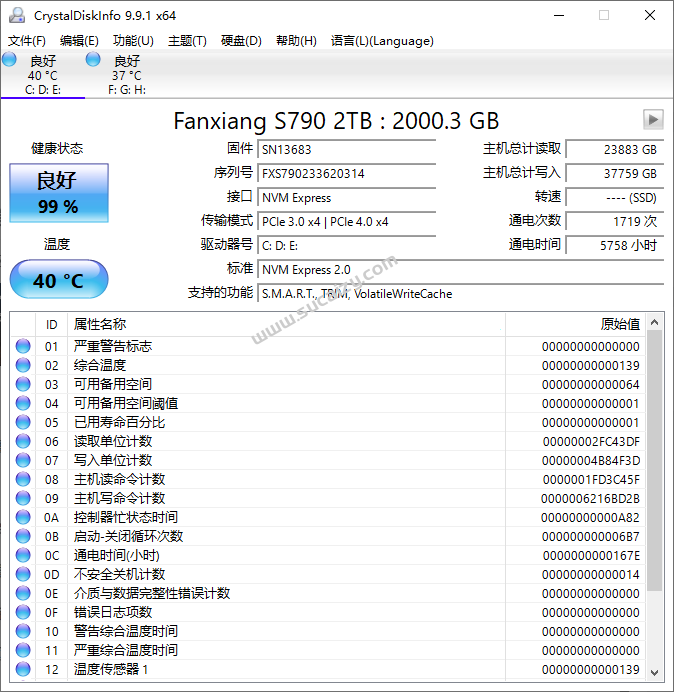The image size is (674, 692).
Task: Click status orb for attribute 04 可用备用空间阈值
Action: coord(23,403)
